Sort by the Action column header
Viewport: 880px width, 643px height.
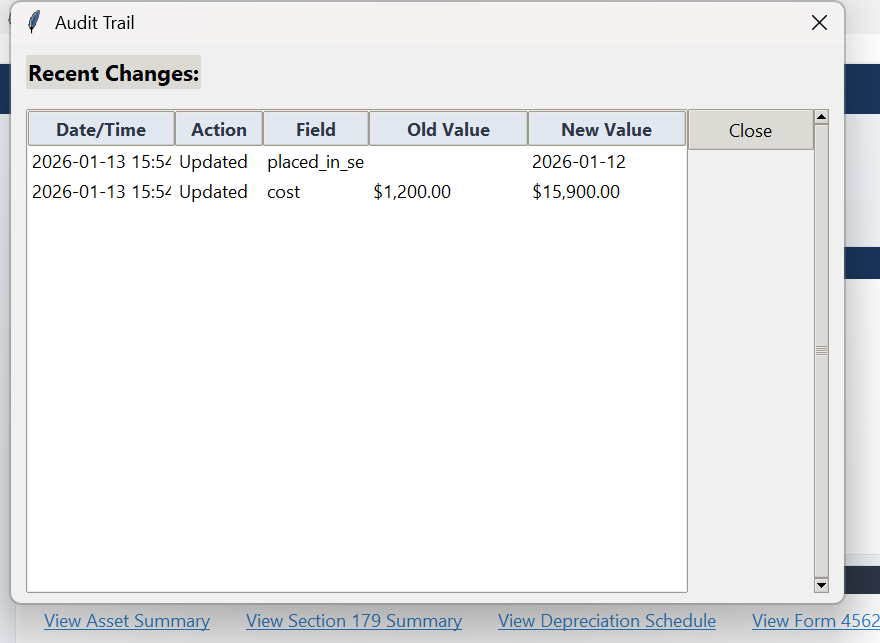[219, 128]
